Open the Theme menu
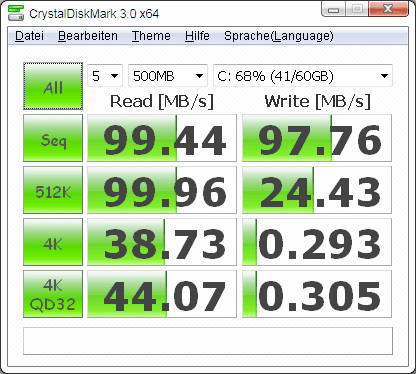 click(151, 36)
